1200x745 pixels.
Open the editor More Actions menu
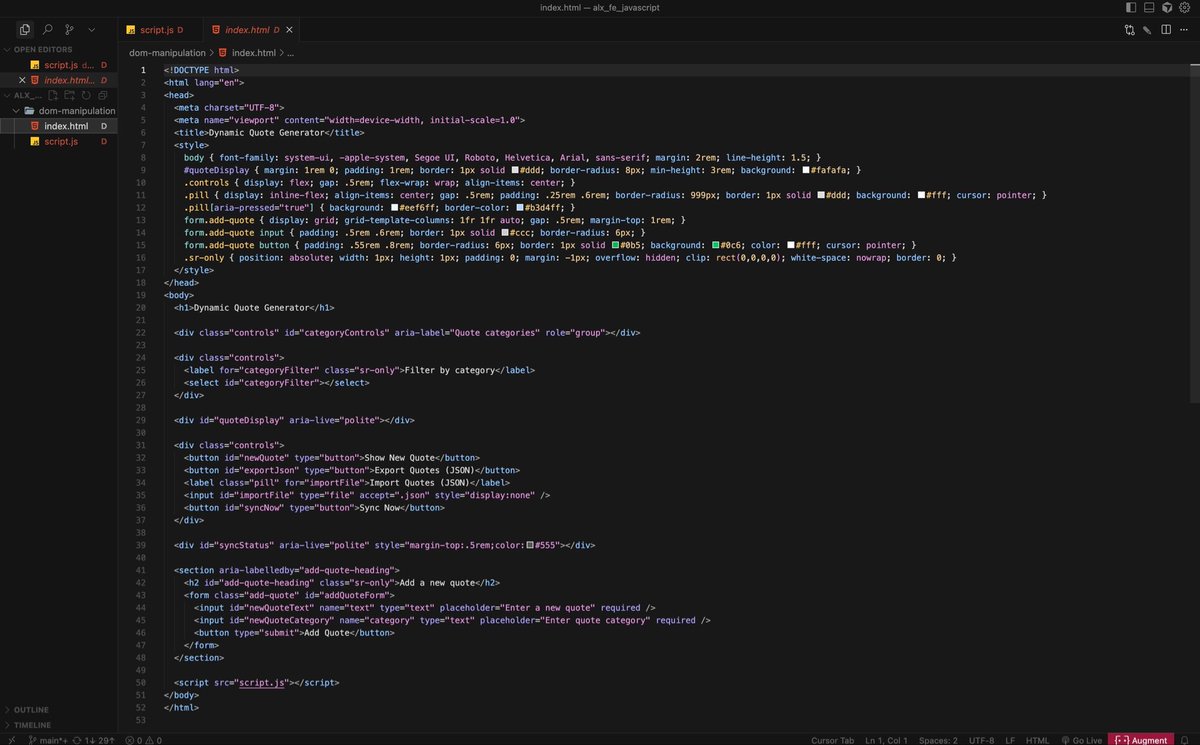[1185, 30]
